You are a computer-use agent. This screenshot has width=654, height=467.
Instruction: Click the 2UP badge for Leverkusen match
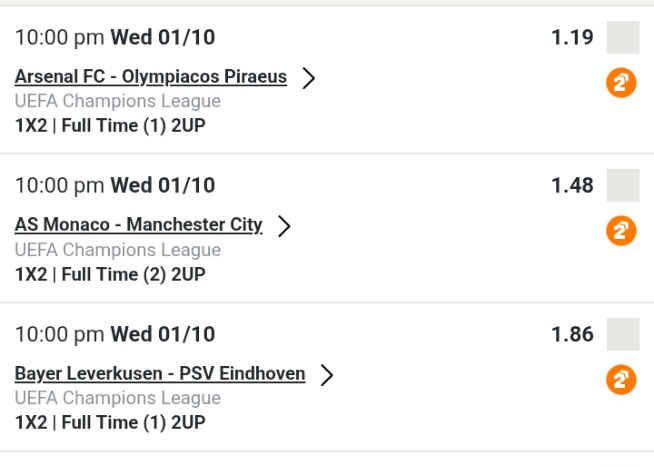pos(622,379)
